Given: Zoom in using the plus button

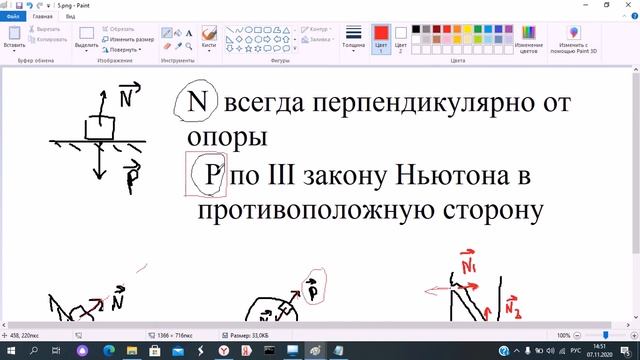Looking at the screenshot, I should coord(634,335).
